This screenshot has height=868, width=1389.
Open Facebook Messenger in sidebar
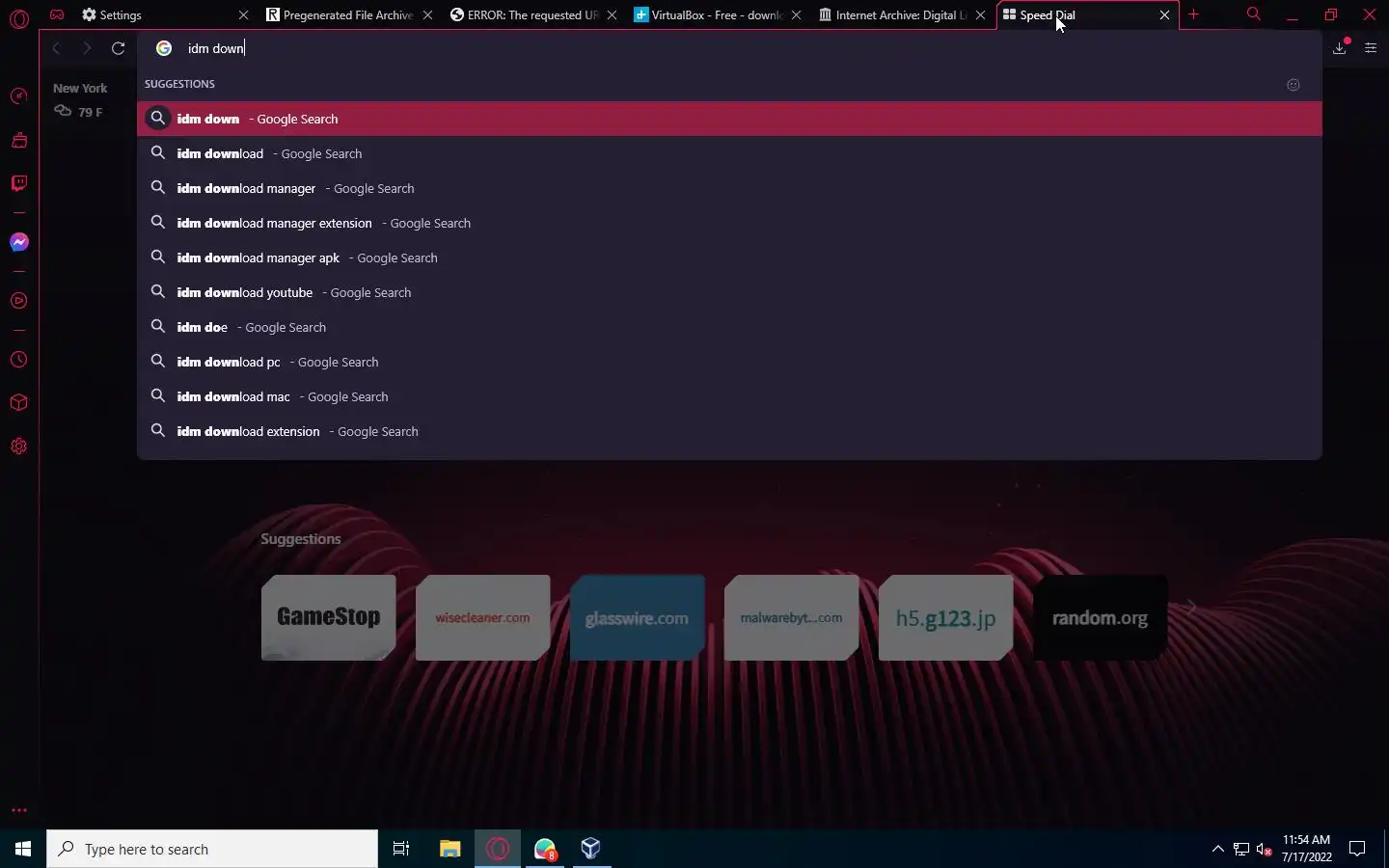pyautogui.click(x=18, y=242)
